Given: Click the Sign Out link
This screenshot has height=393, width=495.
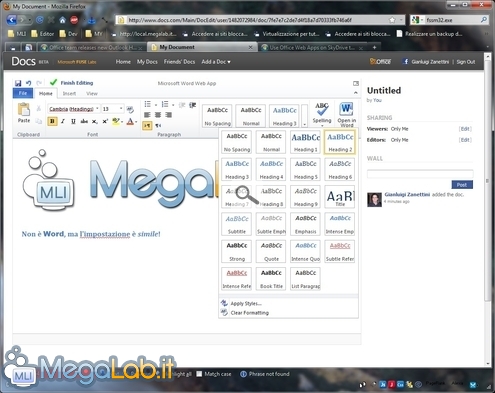Looking at the screenshot, I should point(466,62).
